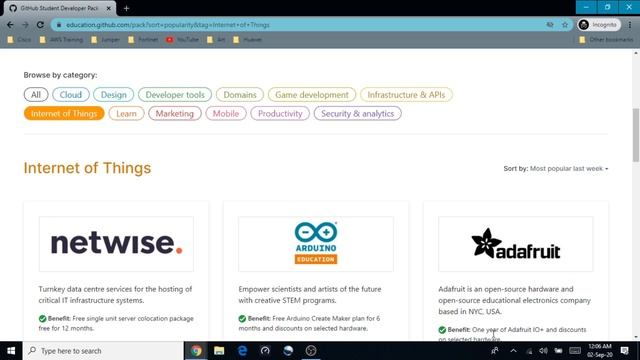Click the touch keyboard tray icon

pos(575,351)
